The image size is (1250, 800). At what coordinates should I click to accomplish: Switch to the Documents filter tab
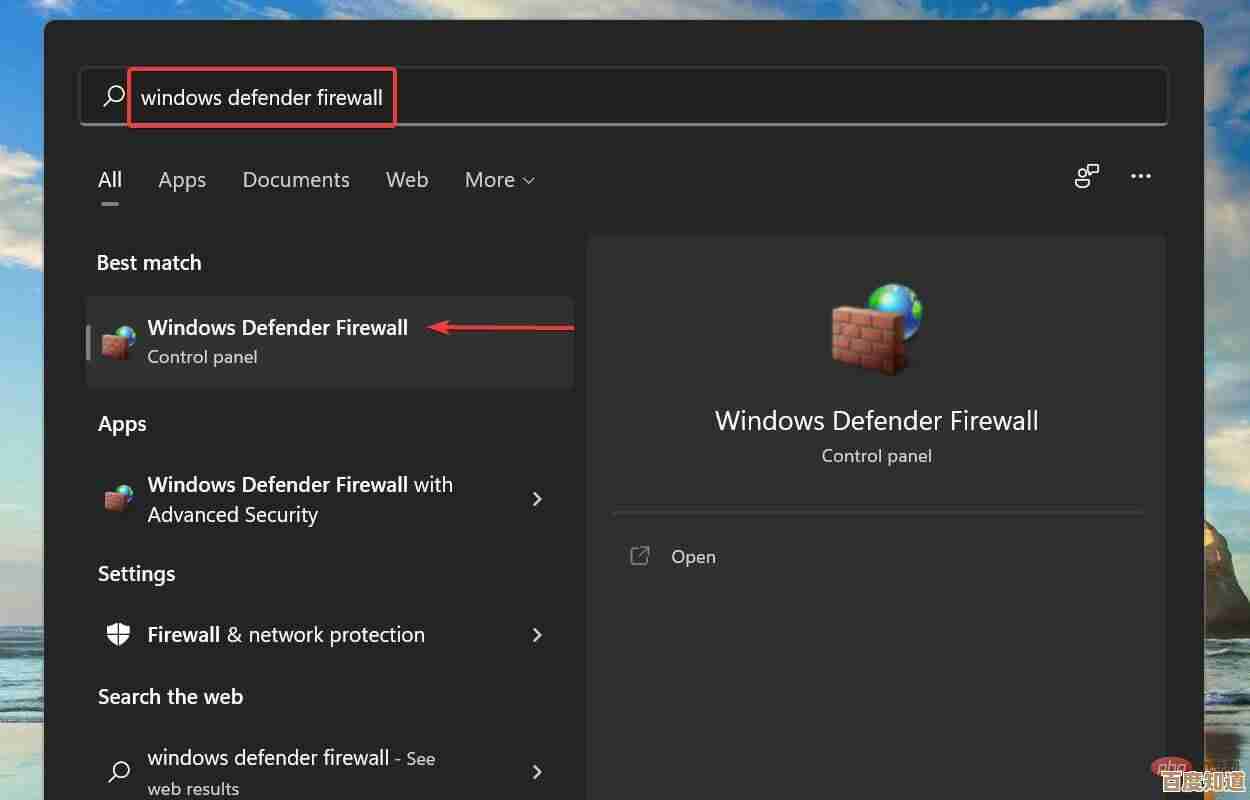click(x=296, y=180)
